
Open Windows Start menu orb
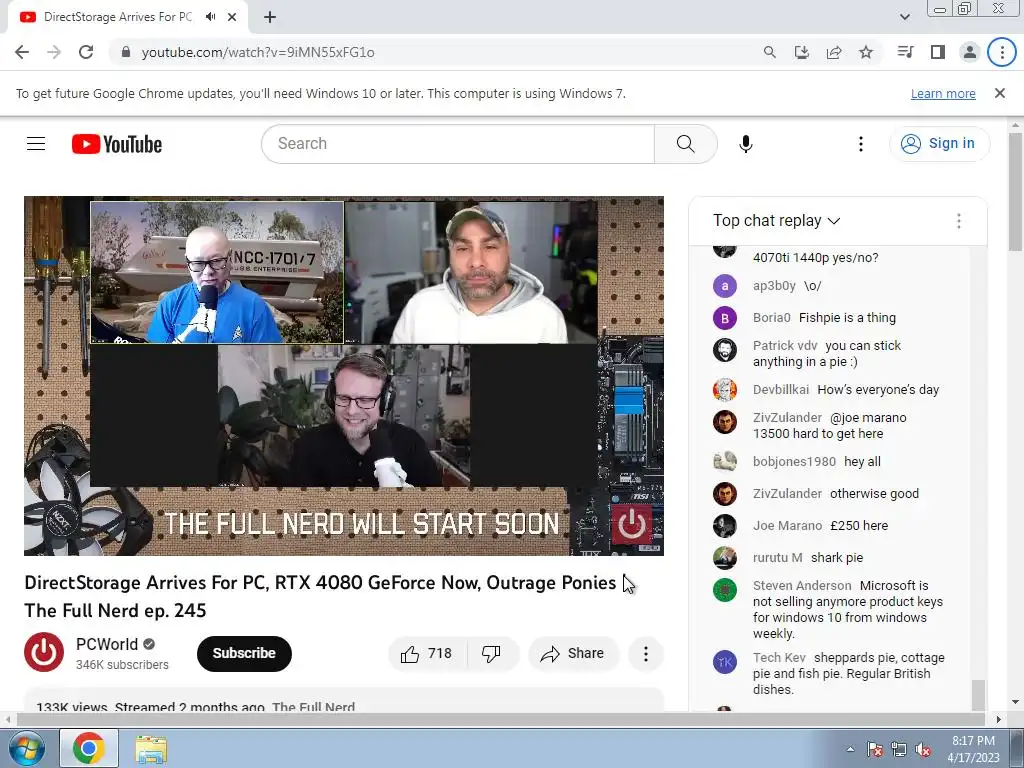[x=26, y=748]
